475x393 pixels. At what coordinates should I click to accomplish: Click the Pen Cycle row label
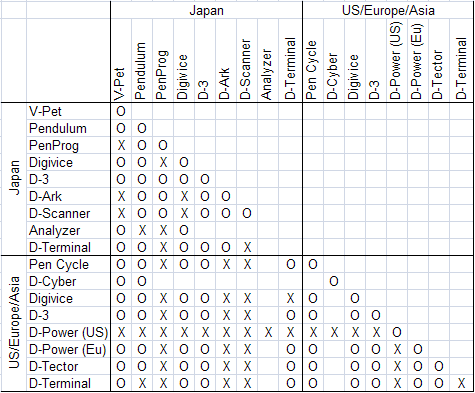click(59, 265)
